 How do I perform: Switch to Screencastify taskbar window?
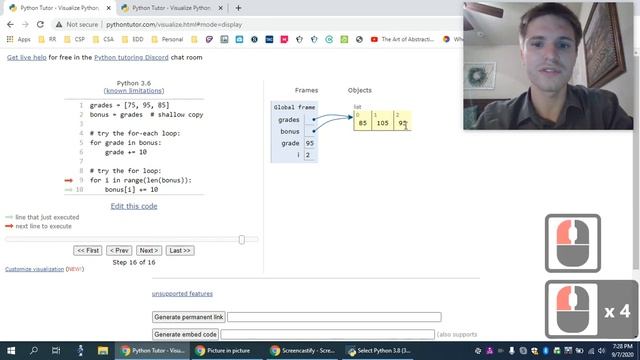point(303,351)
